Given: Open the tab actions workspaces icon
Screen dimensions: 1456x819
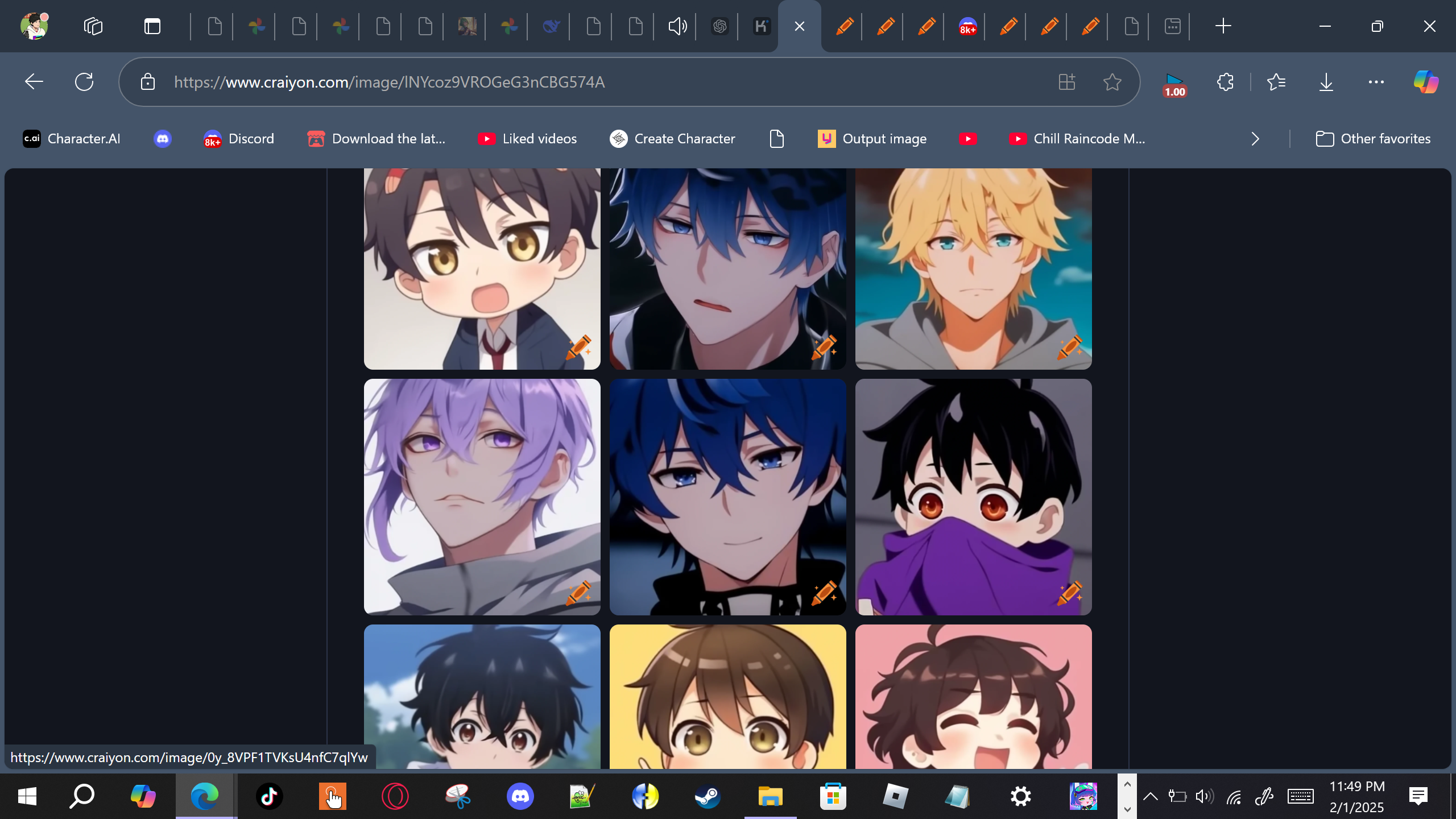Looking at the screenshot, I should coord(93,26).
